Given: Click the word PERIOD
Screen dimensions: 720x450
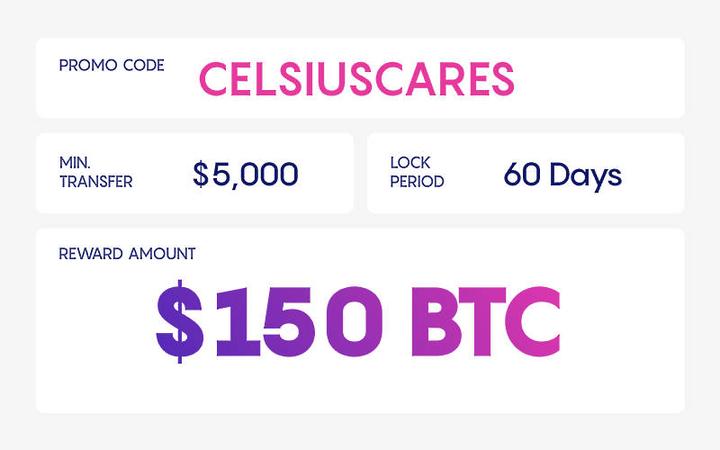Looking at the screenshot, I should pyautogui.click(x=417, y=182).
